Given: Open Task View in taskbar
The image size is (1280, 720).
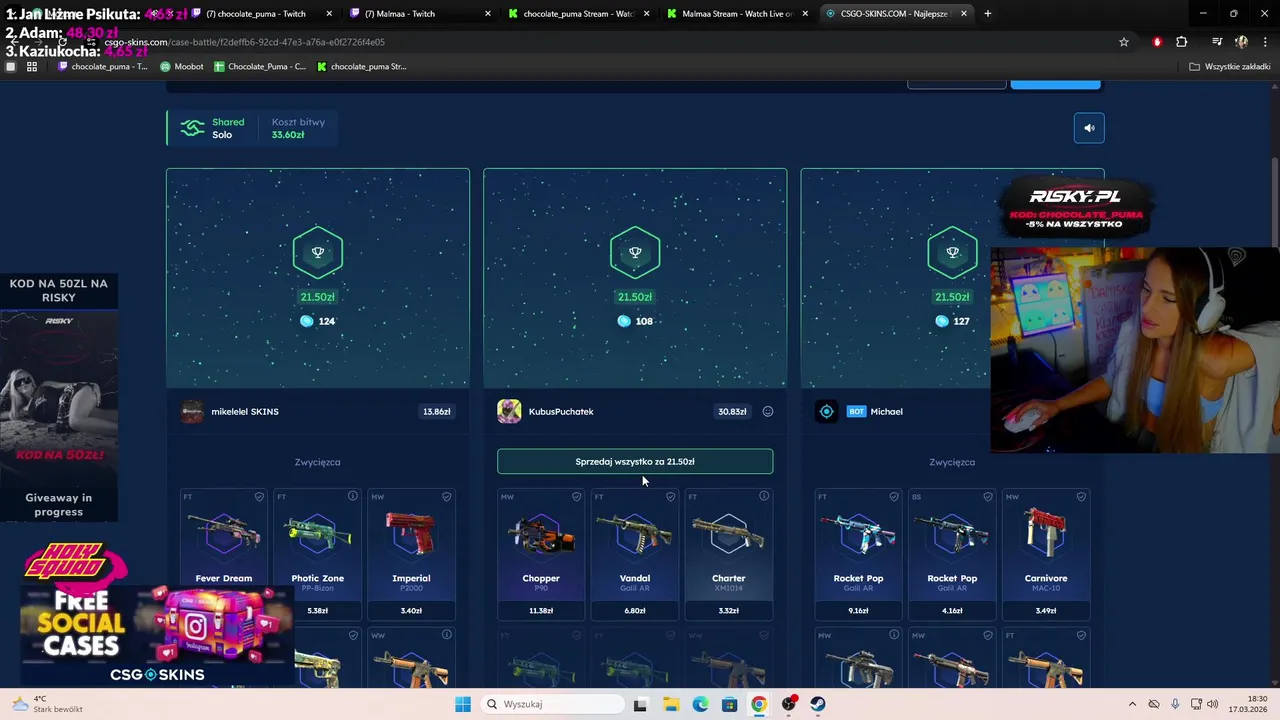Looking at the screenshot, I should (x=640, y=704).
